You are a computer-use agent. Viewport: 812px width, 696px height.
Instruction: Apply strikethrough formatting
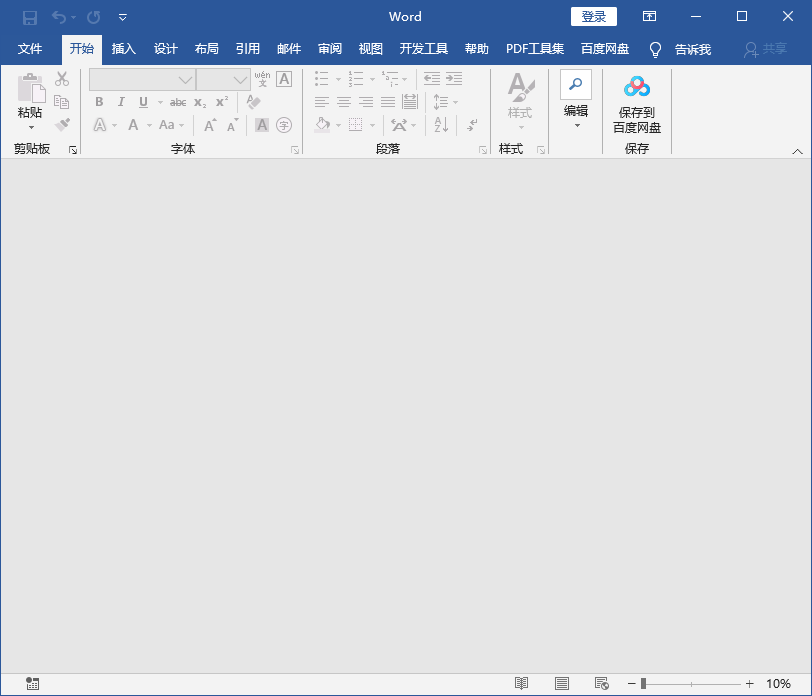pos(178,102)
